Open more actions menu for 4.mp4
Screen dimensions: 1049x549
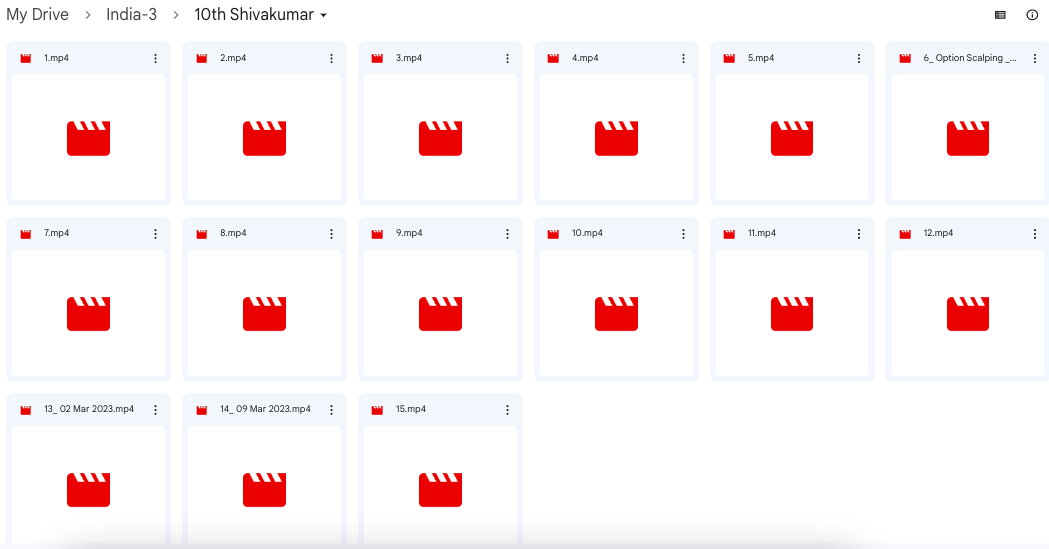tap(683, 58)
